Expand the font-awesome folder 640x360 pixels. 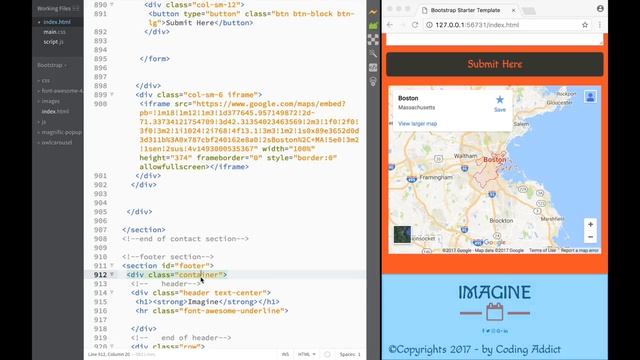60,91
